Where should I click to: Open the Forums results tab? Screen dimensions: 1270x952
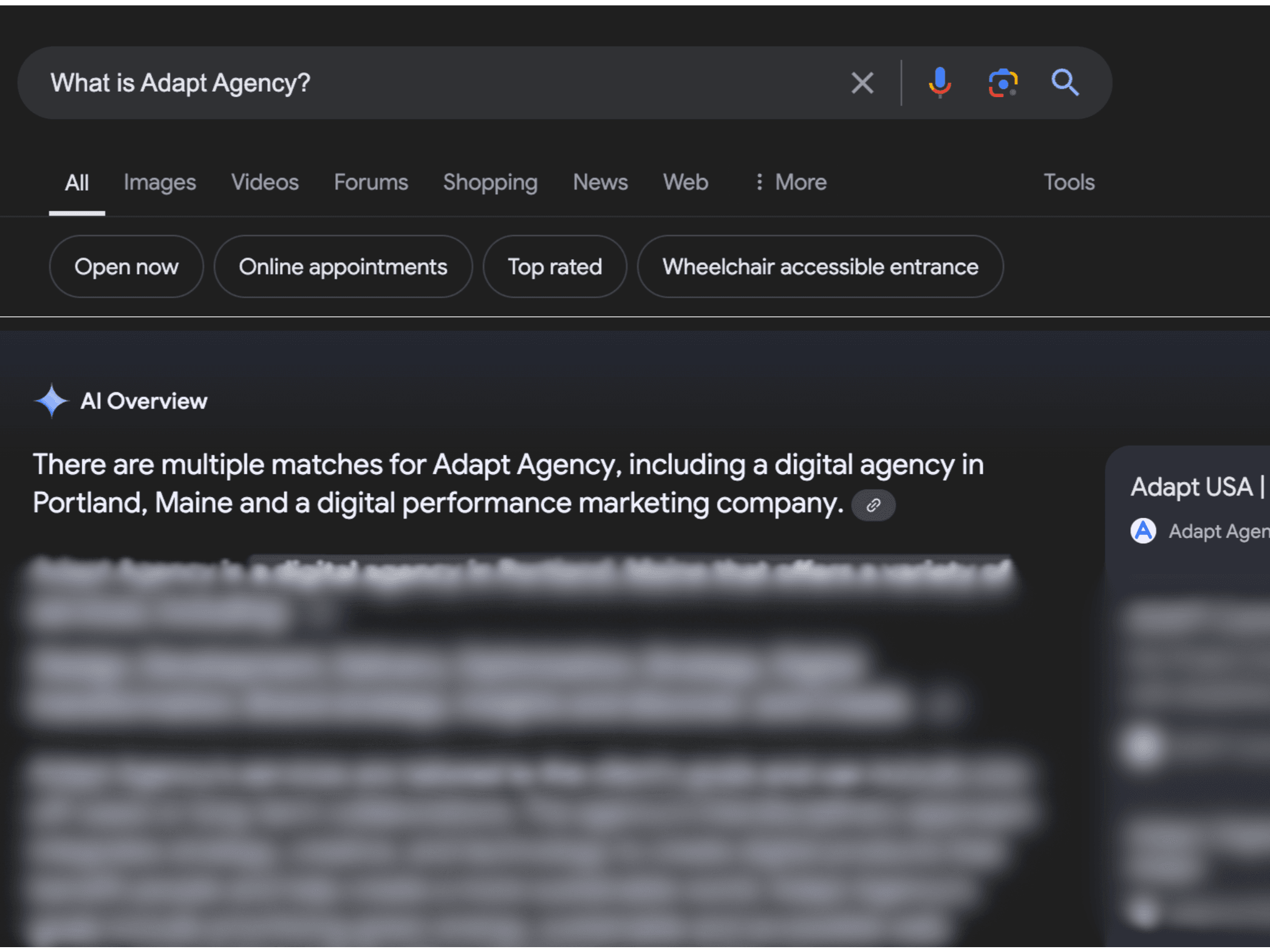click(371, 182)
